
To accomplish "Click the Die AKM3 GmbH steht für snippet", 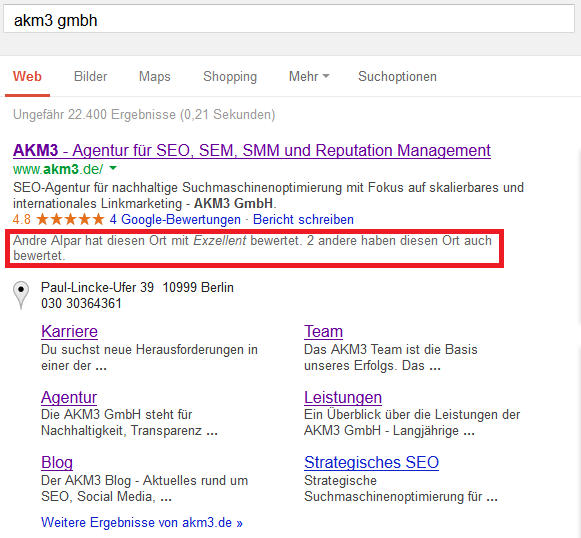I will (129, 422).
